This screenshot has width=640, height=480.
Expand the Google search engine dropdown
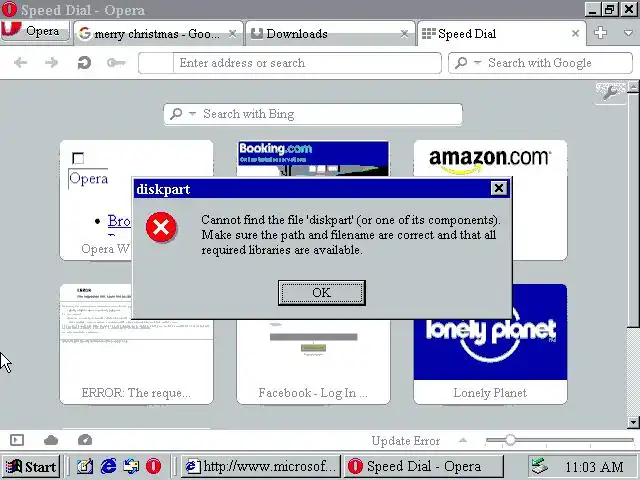[477, 62]
